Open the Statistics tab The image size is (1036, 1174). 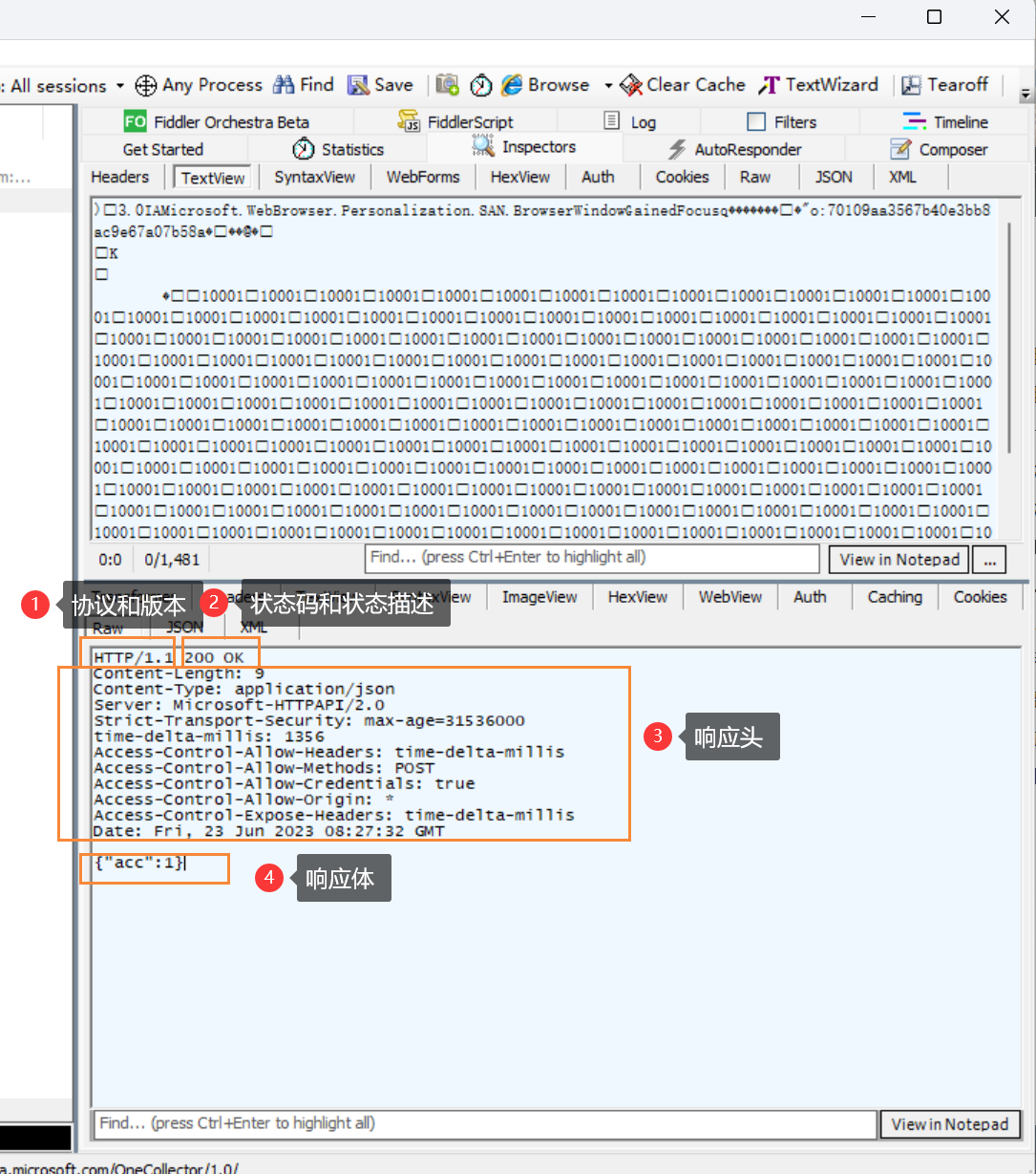338,149
